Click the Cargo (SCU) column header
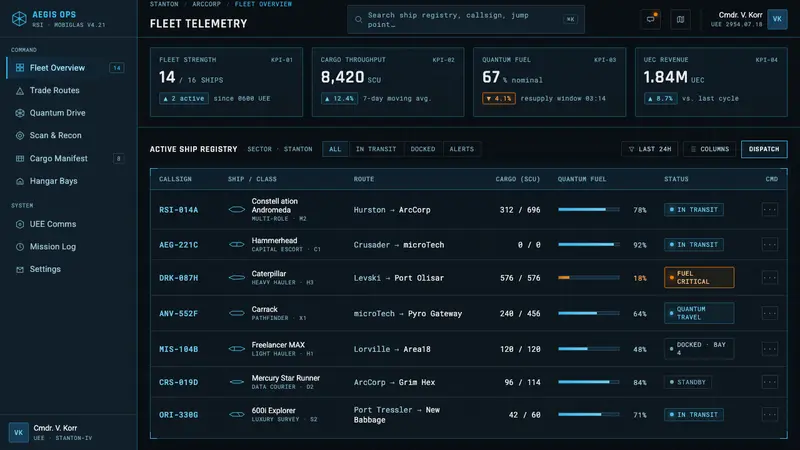 coord(518,179)
